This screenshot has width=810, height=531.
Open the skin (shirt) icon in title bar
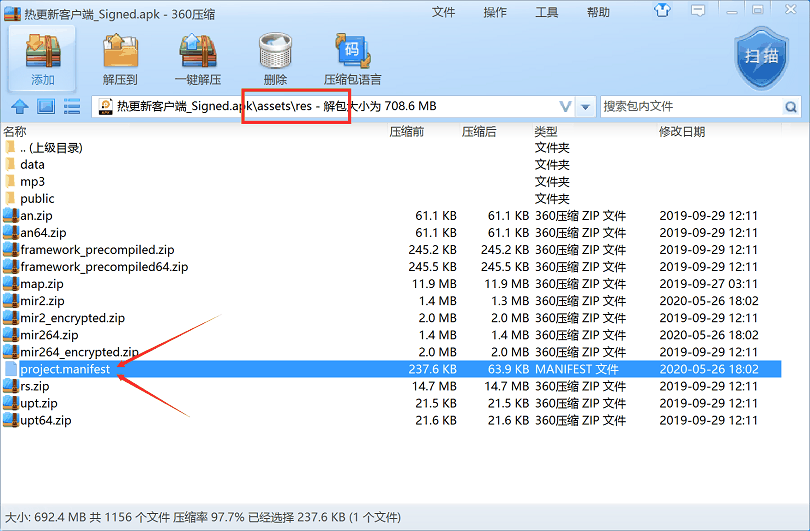tap(662, 10)
